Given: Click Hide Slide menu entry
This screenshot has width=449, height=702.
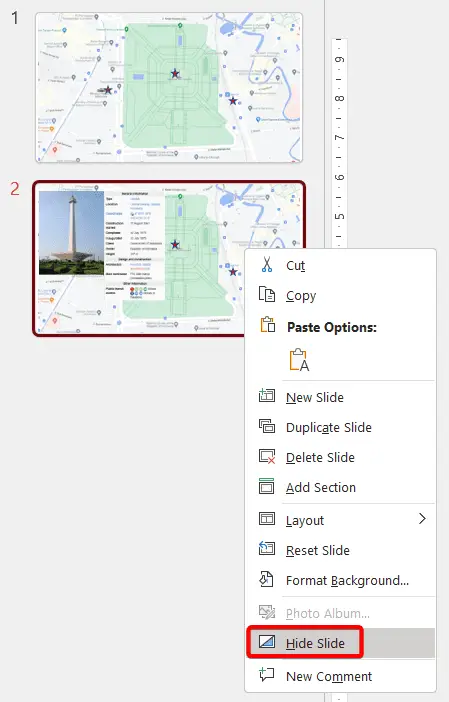Looking at the screenshot, I should 340,643.
